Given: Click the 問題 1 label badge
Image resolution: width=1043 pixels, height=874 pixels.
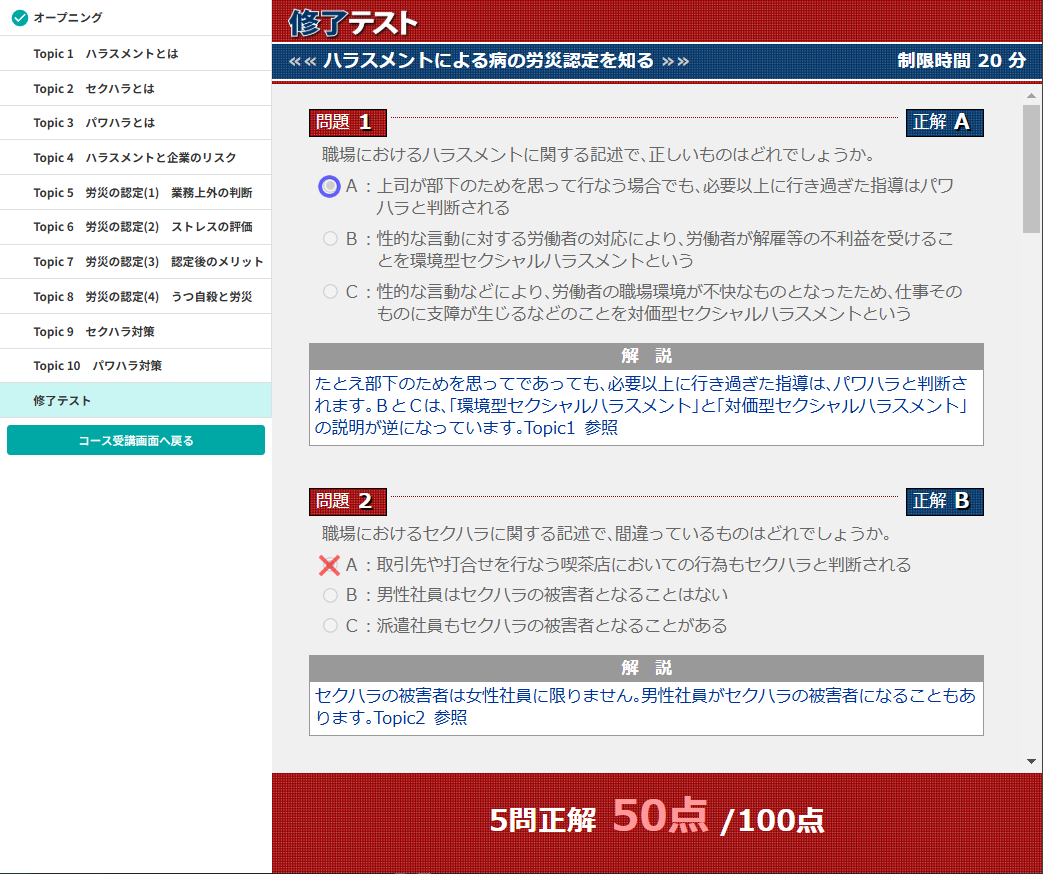Looking at the screenshot, I should click(x=348, y=122).
